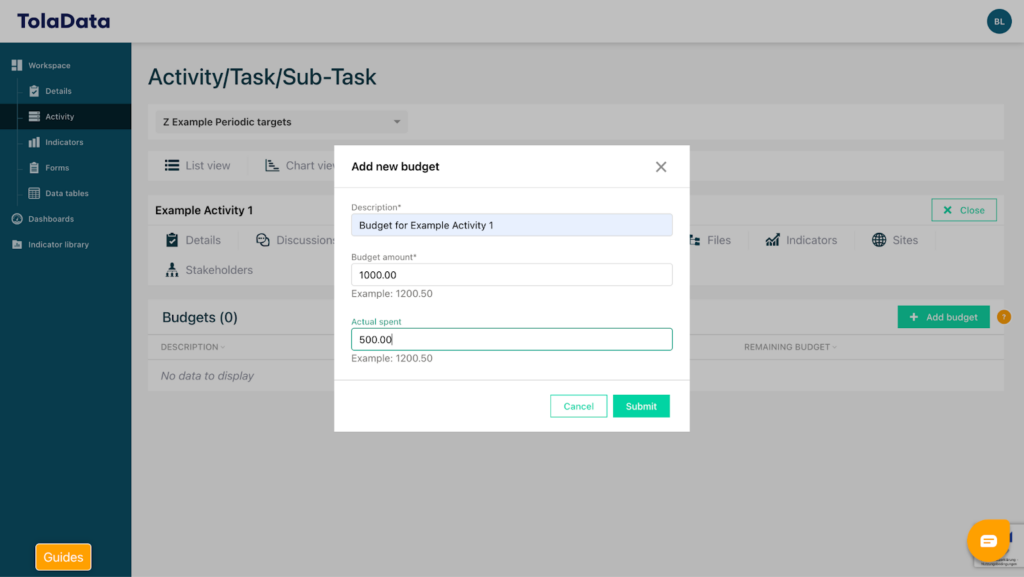Open Dashboards from the sidebar
1024x577 pixels.
(x=50, y=219)
